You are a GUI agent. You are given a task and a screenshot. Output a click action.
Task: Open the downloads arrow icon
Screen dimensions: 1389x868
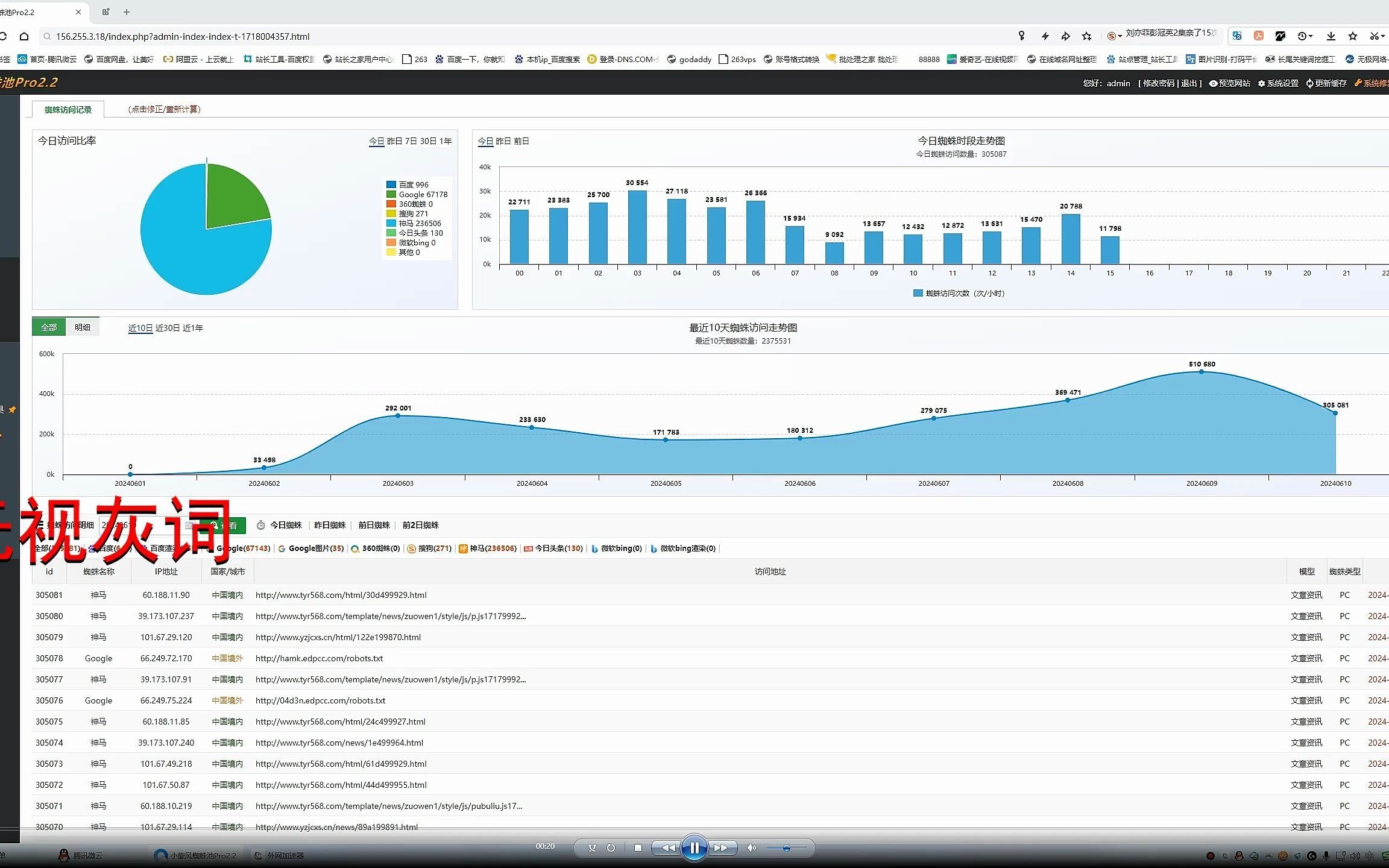point(1331,36)
